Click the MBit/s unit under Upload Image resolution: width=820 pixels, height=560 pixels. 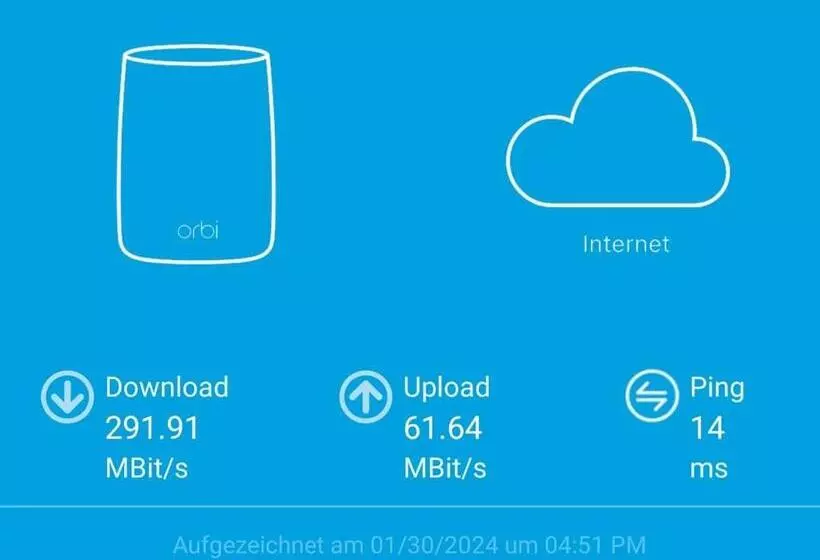(445, 467)
